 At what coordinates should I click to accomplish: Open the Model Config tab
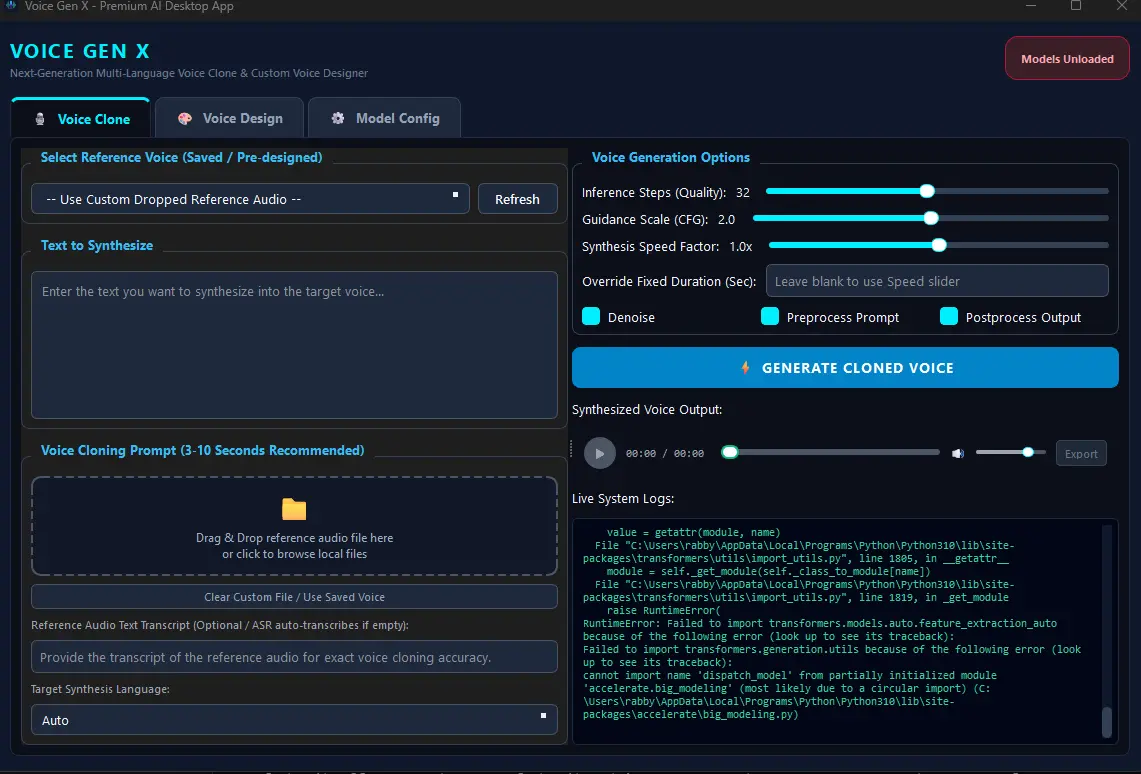coord(384,119)
